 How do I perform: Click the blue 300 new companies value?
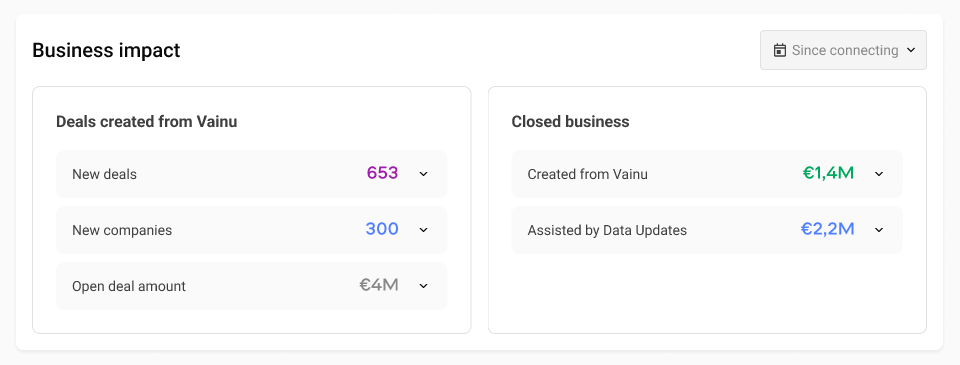click(382, 229)
